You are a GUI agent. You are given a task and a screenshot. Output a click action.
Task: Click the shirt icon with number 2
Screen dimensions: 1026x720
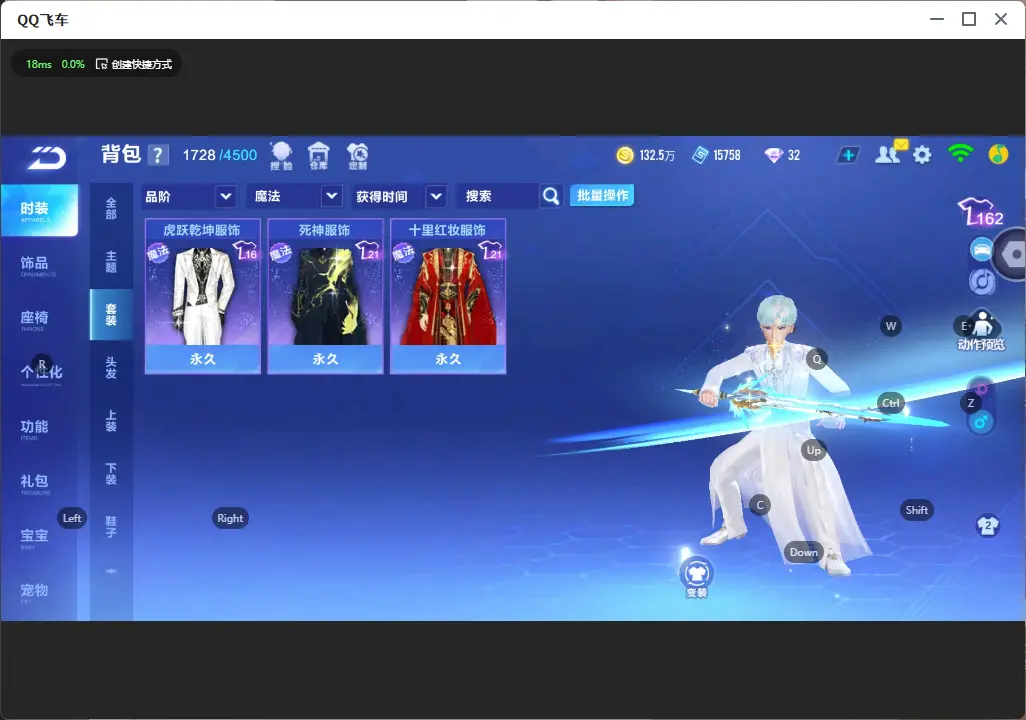coord(987,525)
